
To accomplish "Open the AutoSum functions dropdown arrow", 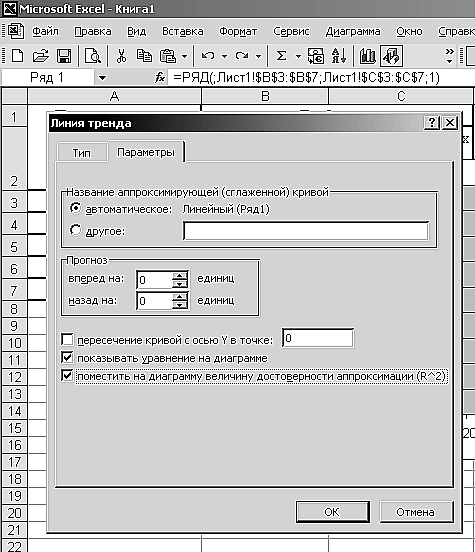I will click(298, 56).
